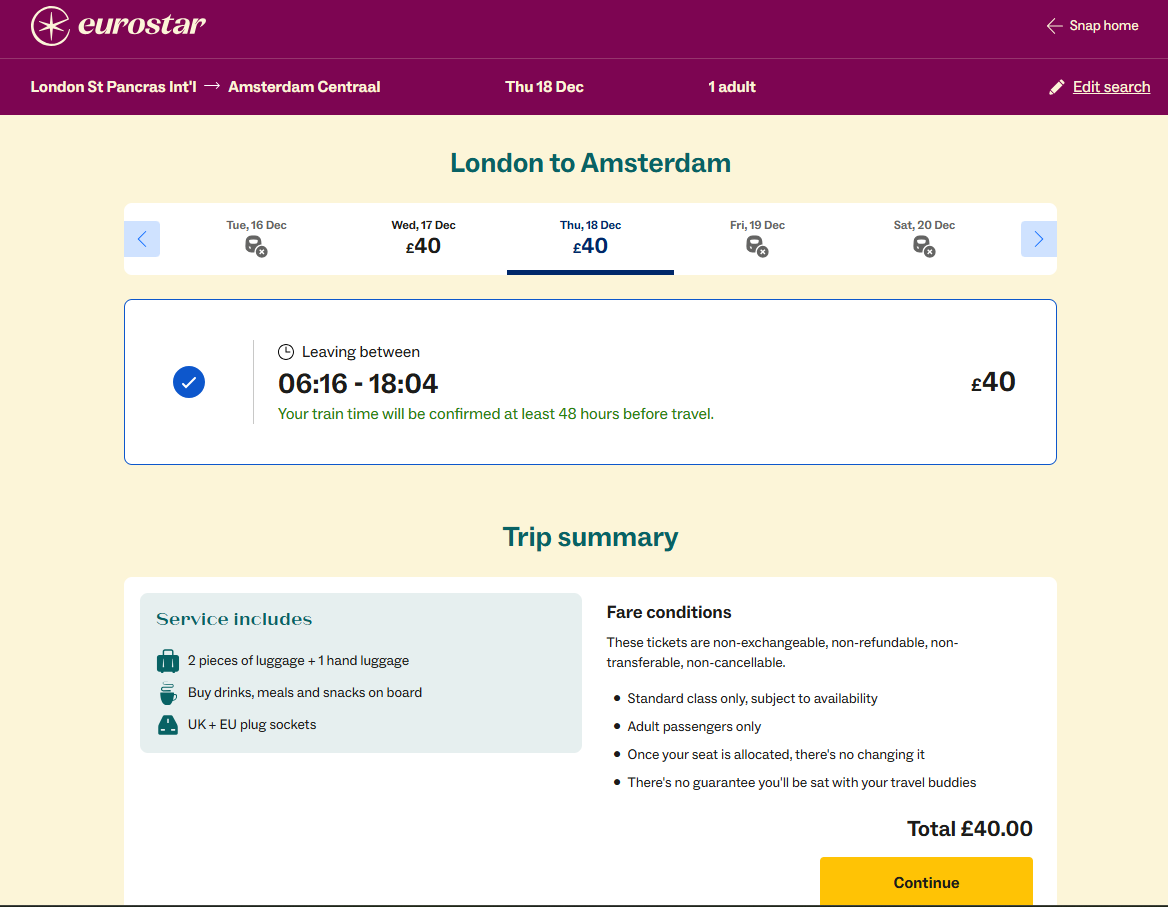
Task: Show earlier dates with left chevron
Action: [142, 239]
